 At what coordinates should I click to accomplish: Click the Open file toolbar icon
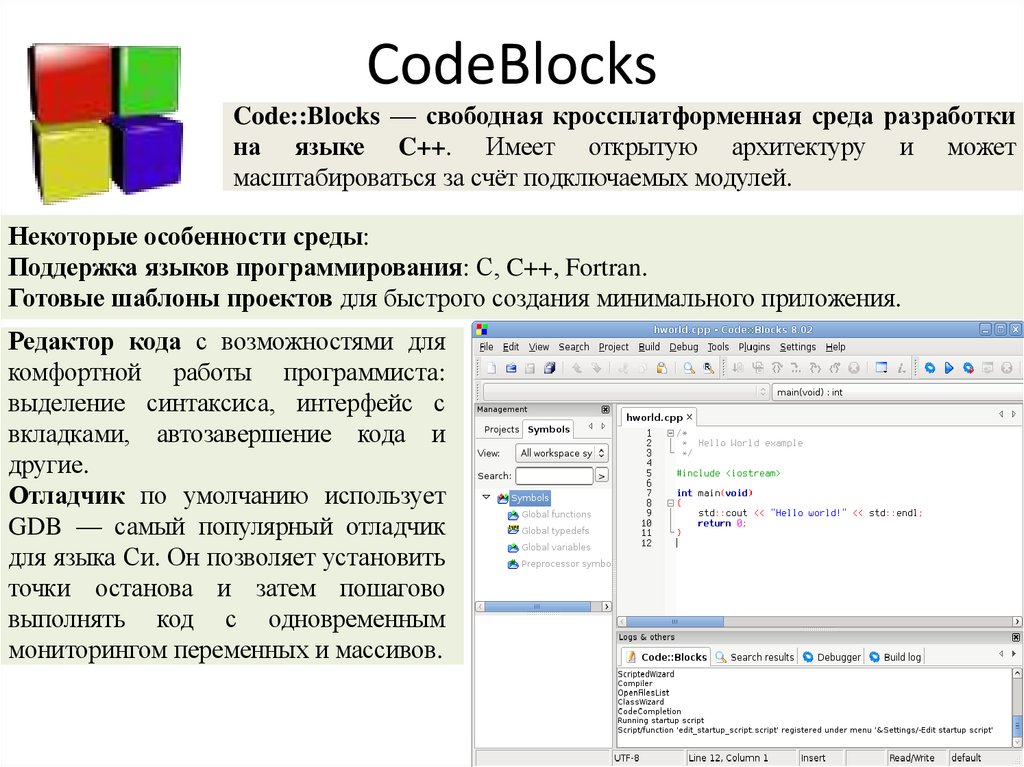[x=509, y=366]
